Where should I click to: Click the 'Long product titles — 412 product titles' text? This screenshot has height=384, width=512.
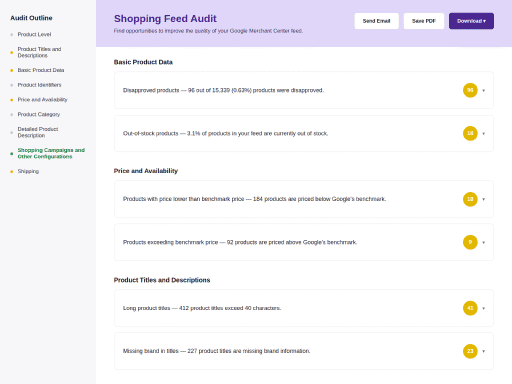[x=166, y=308]
